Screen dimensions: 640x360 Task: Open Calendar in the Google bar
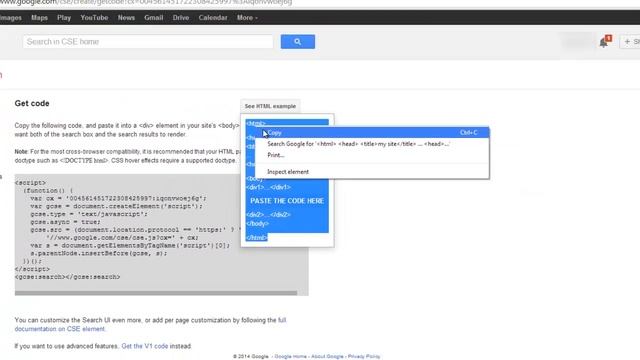tap(213, 18)
